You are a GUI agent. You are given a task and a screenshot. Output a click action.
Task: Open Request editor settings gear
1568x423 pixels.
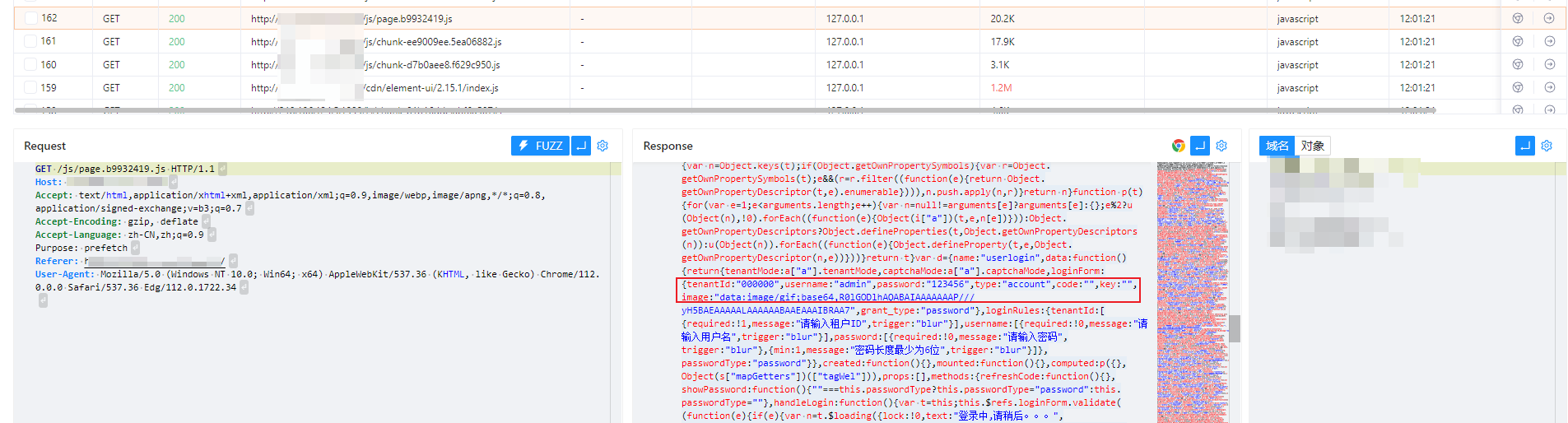click(603, 146)
